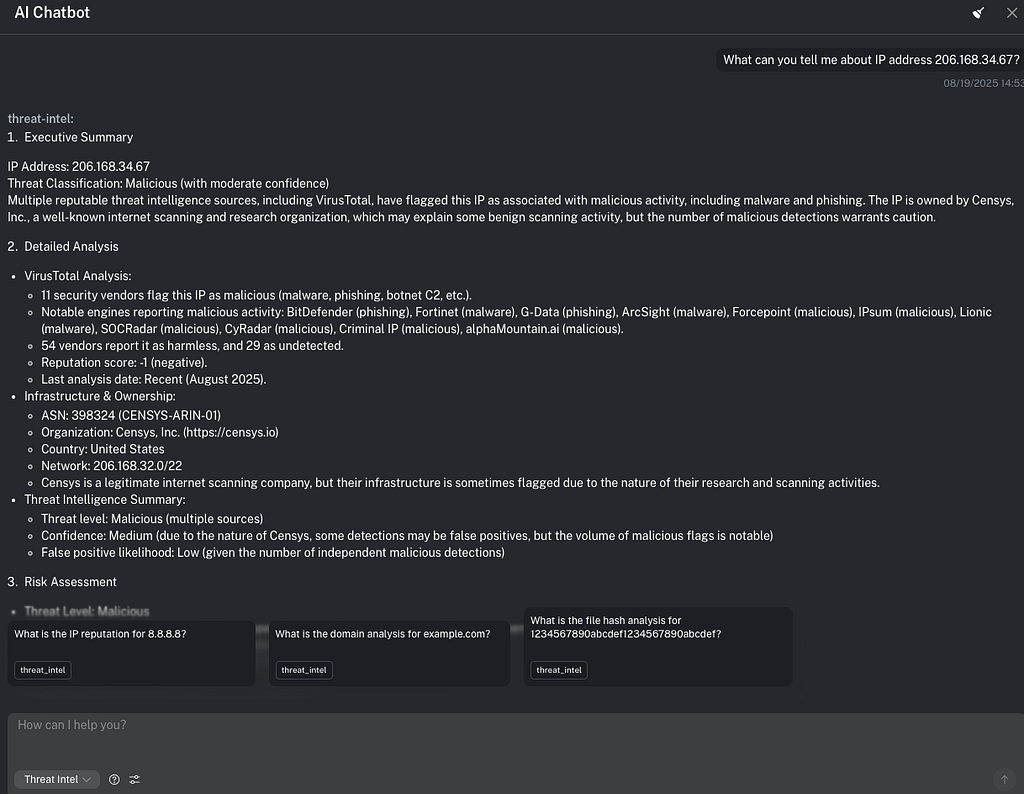Expand the Threat Intel agent dropdown

[58, 779]
